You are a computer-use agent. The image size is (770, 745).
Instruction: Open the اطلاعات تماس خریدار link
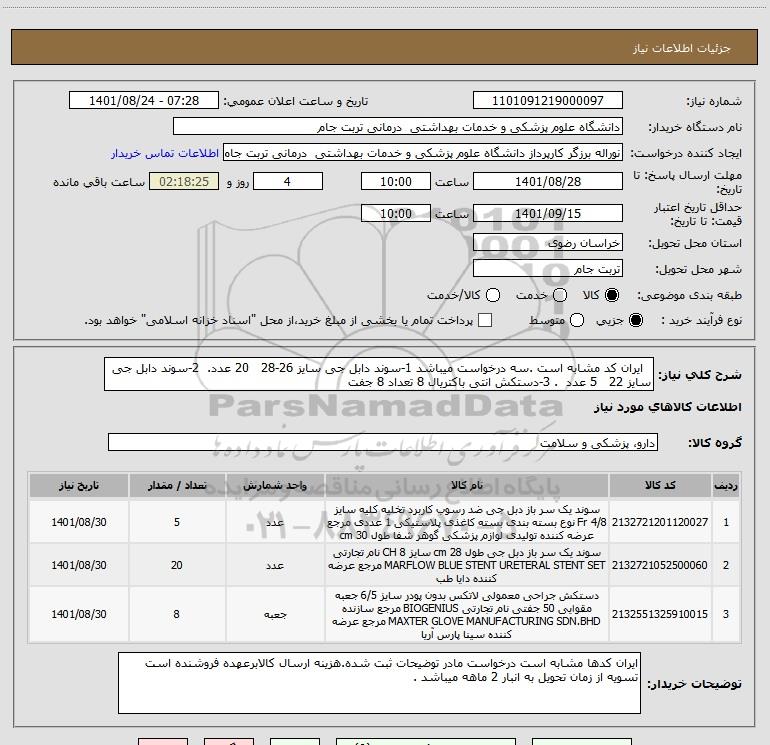coord(165,153)
